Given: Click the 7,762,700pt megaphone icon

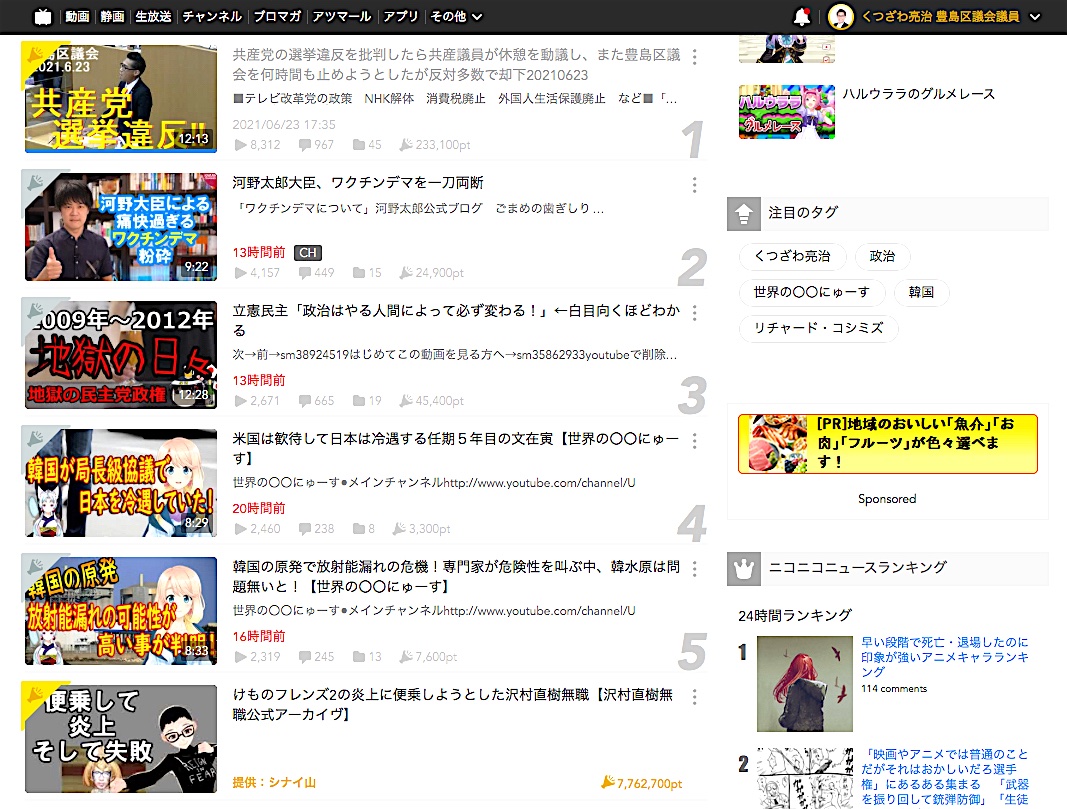Looking at the screenshot, I should coord(608,782).
